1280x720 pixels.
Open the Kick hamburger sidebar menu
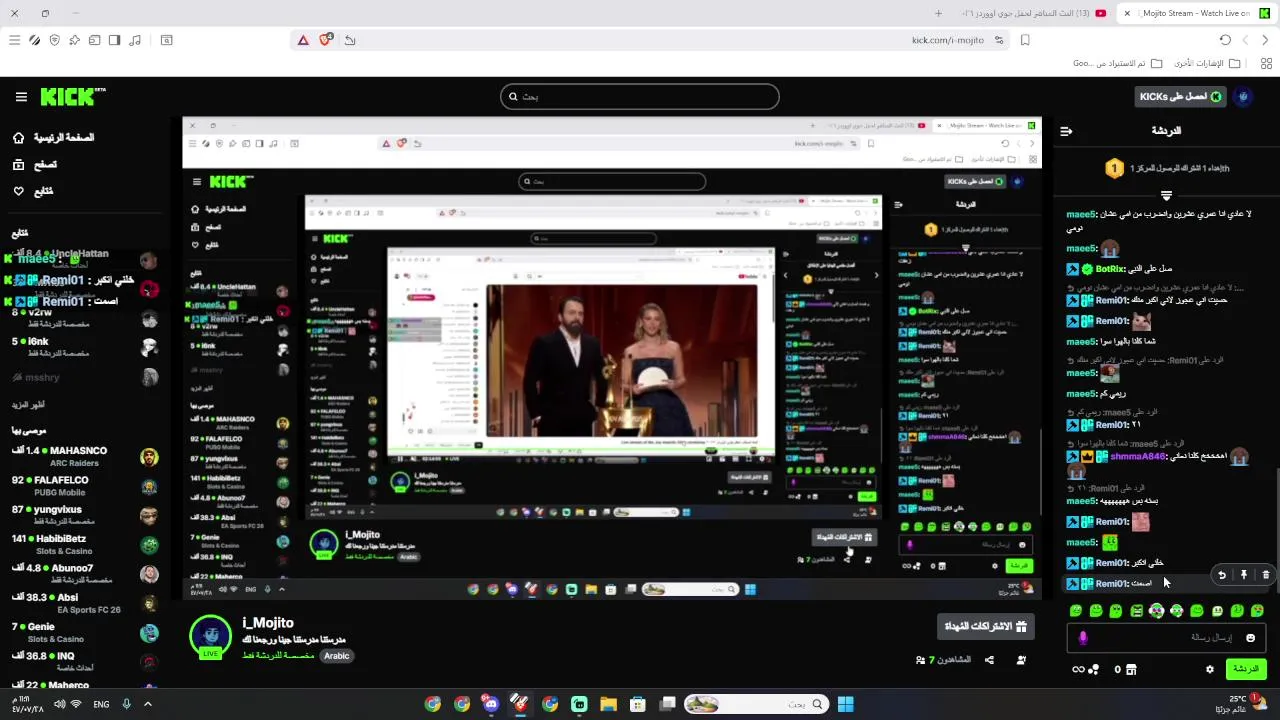[x=21, y=97]
